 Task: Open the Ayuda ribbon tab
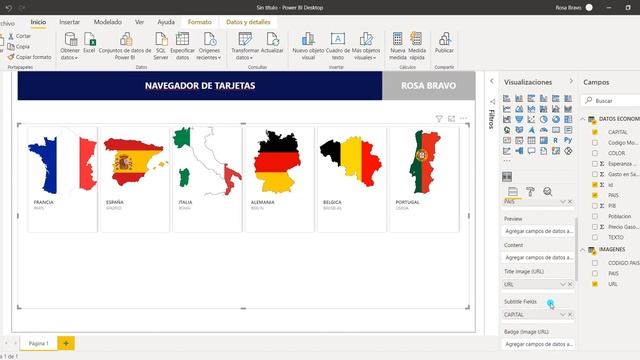tap(166, 22)
